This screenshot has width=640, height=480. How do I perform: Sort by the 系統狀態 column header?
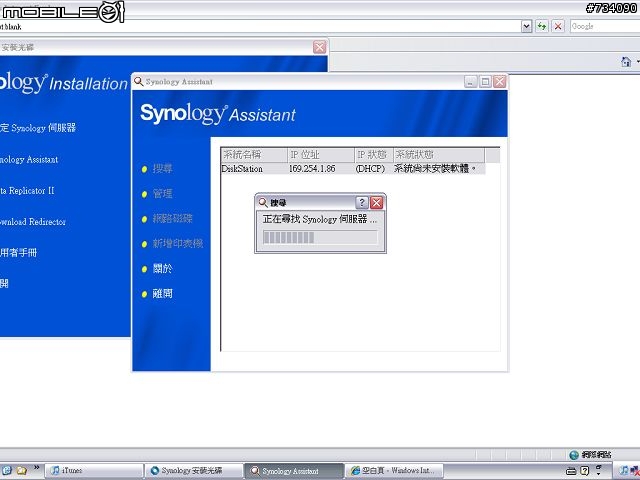tap(439, 155)
